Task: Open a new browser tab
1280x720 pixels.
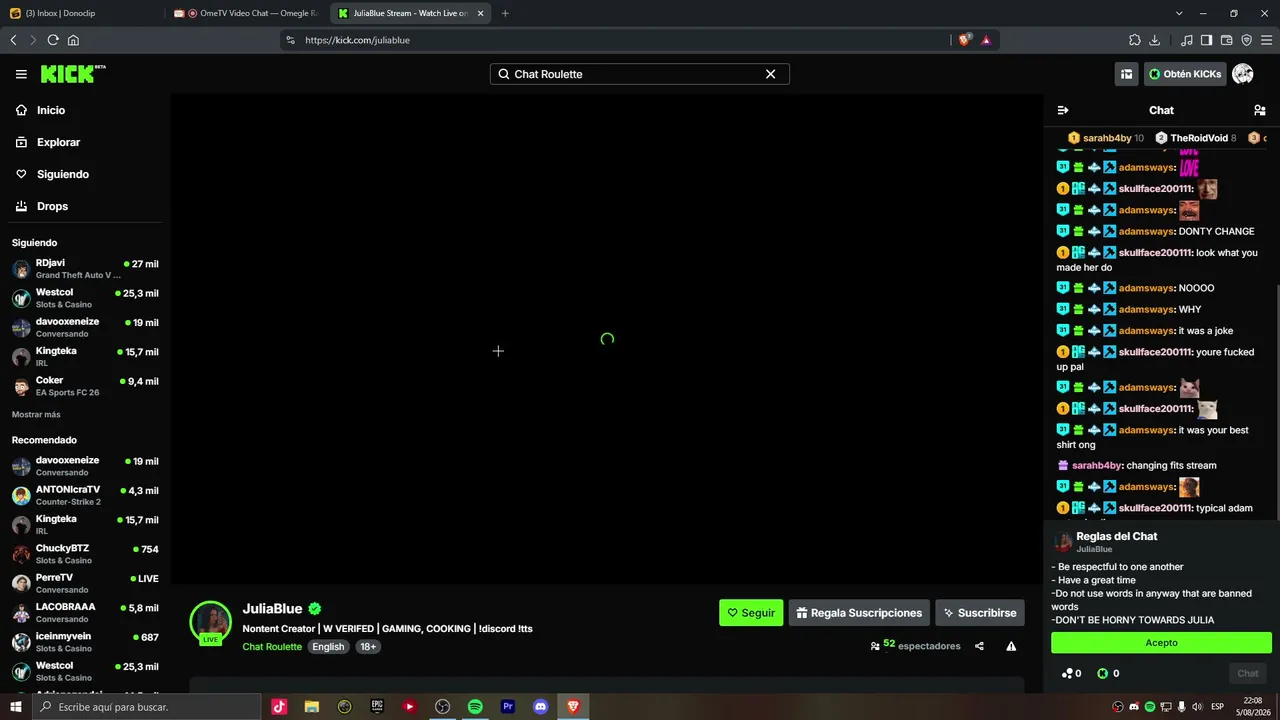Action: [x=505, y=13]
